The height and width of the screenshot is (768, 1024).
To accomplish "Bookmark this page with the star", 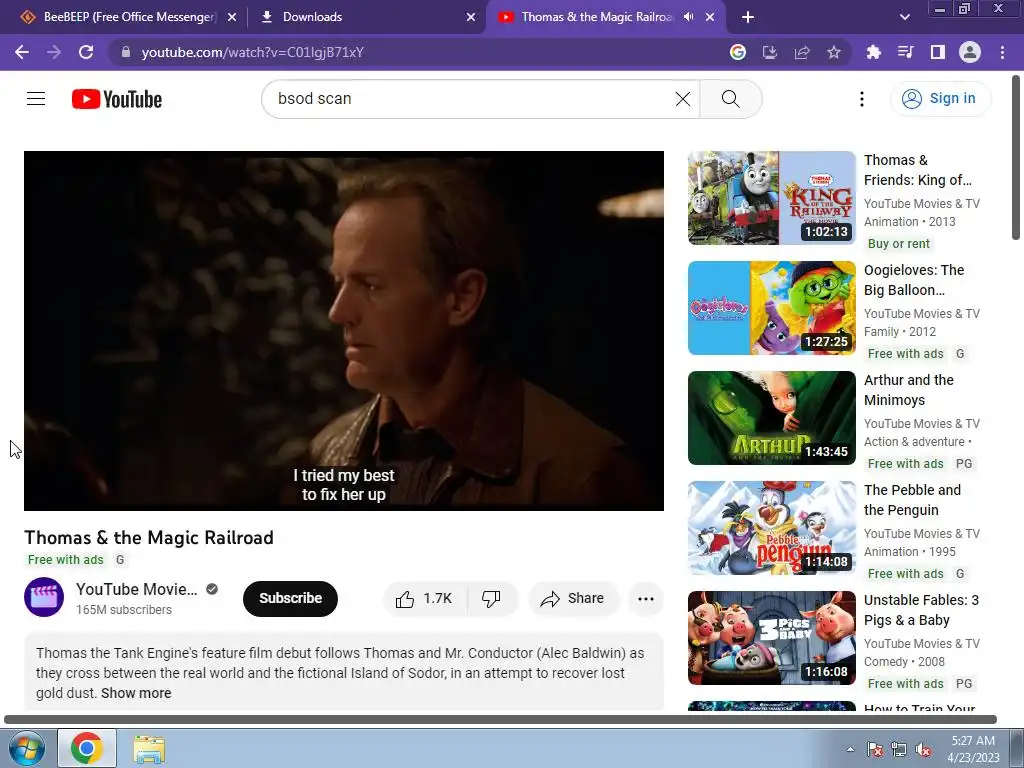I will point(833,52).
